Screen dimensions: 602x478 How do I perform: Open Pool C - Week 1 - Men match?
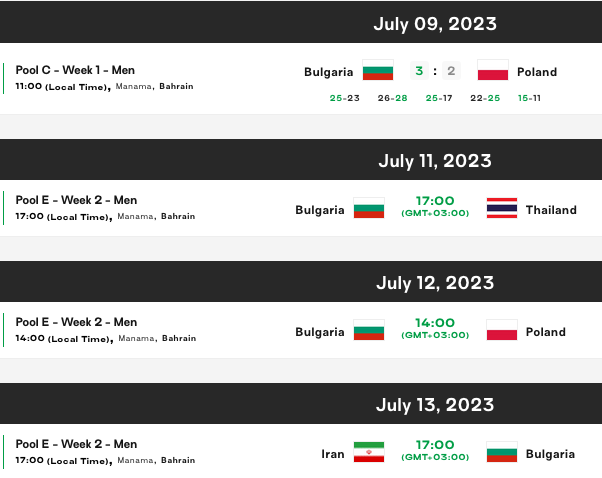(75, 70)
